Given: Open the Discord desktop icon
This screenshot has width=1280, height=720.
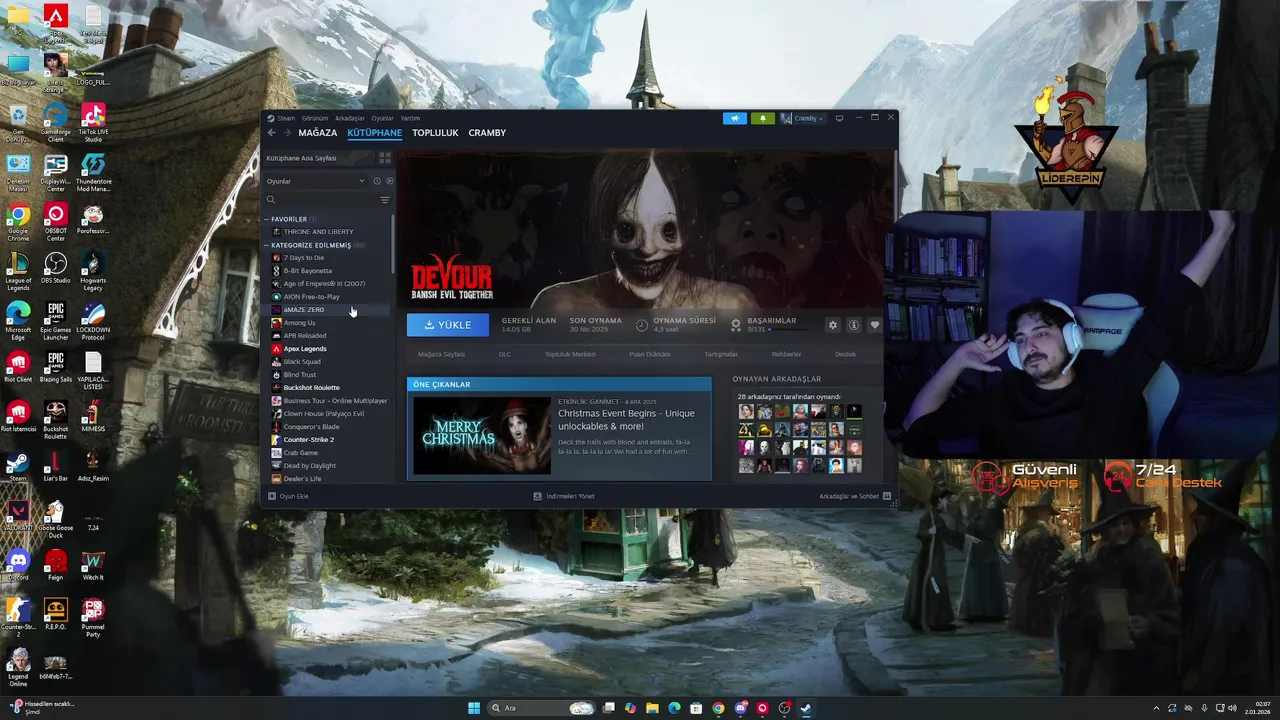Looking at the screenshot, I should click(x=18, y=566).
